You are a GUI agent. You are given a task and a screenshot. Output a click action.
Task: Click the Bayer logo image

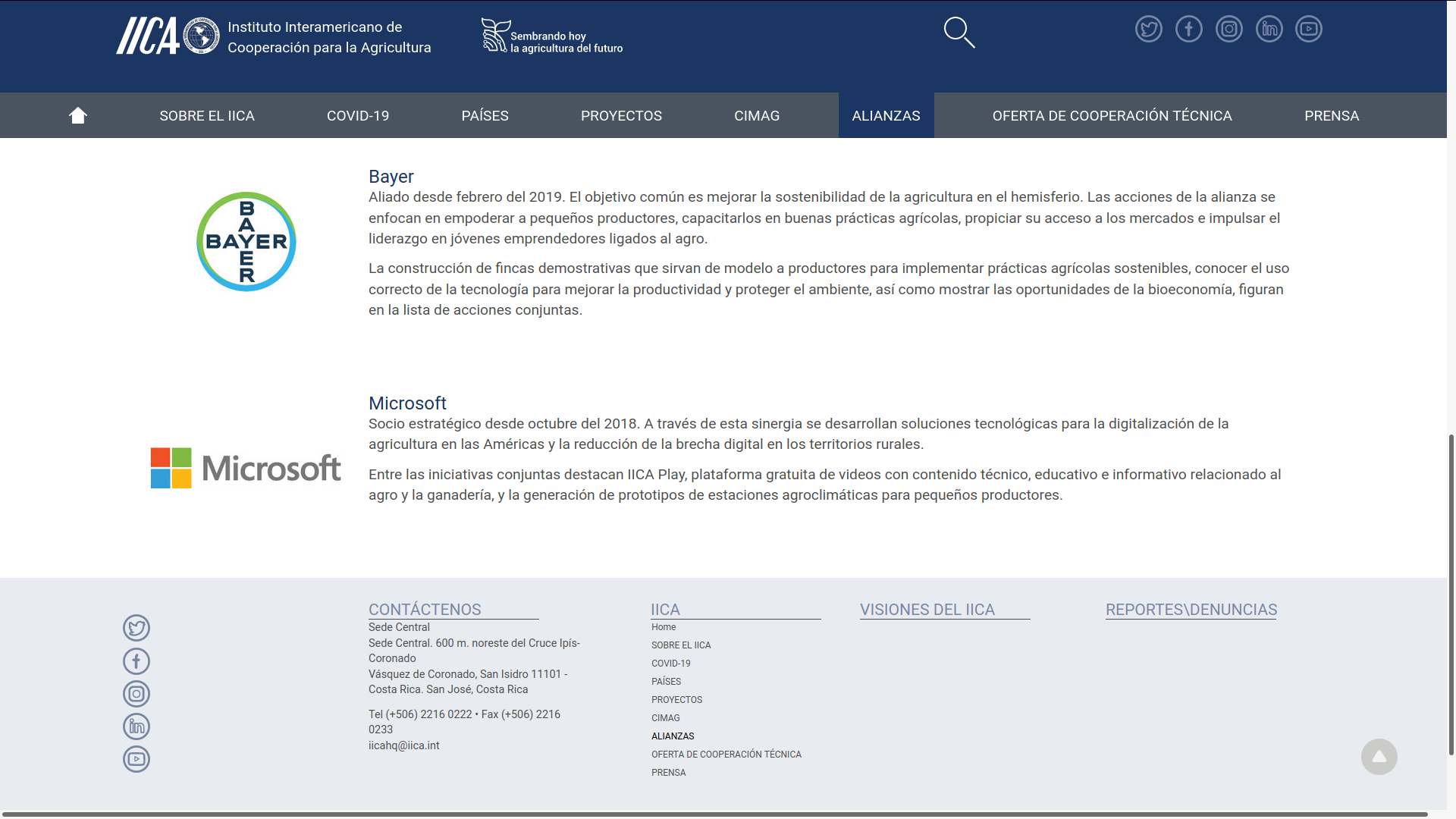coord(246,241)
